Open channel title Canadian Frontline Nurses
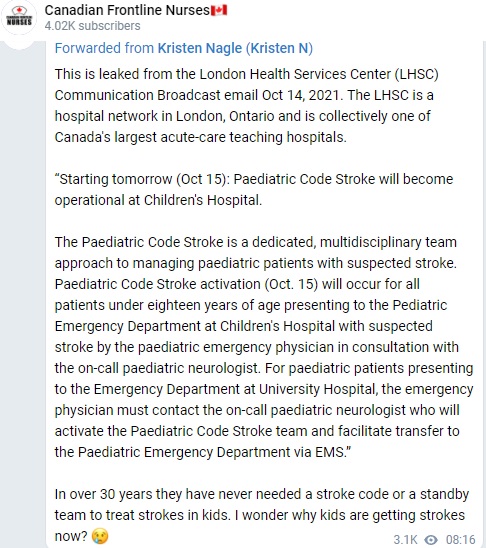486x548 pixels. point(127,10)
